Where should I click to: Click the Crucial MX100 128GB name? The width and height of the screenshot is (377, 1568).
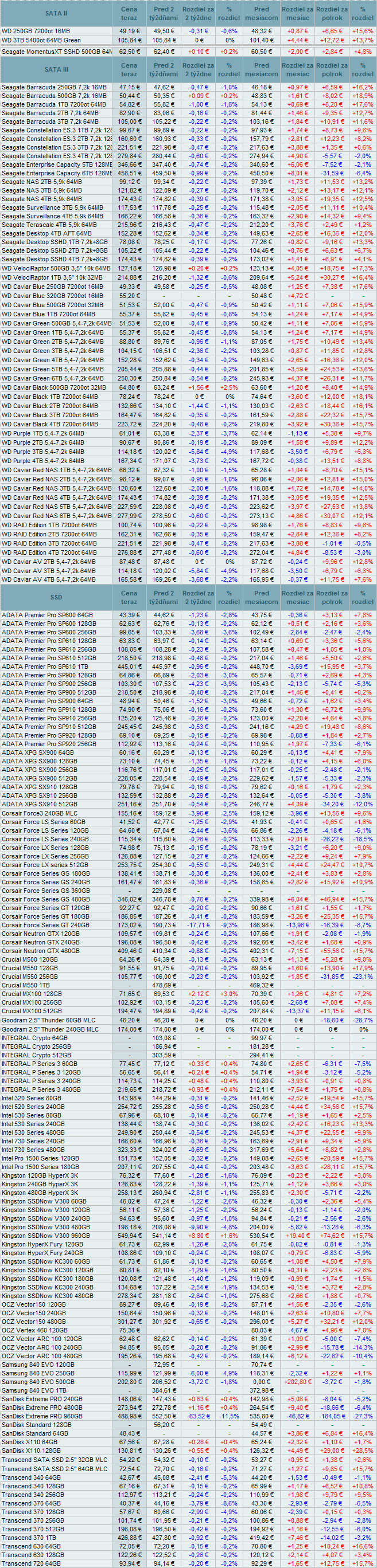point(32,993)
